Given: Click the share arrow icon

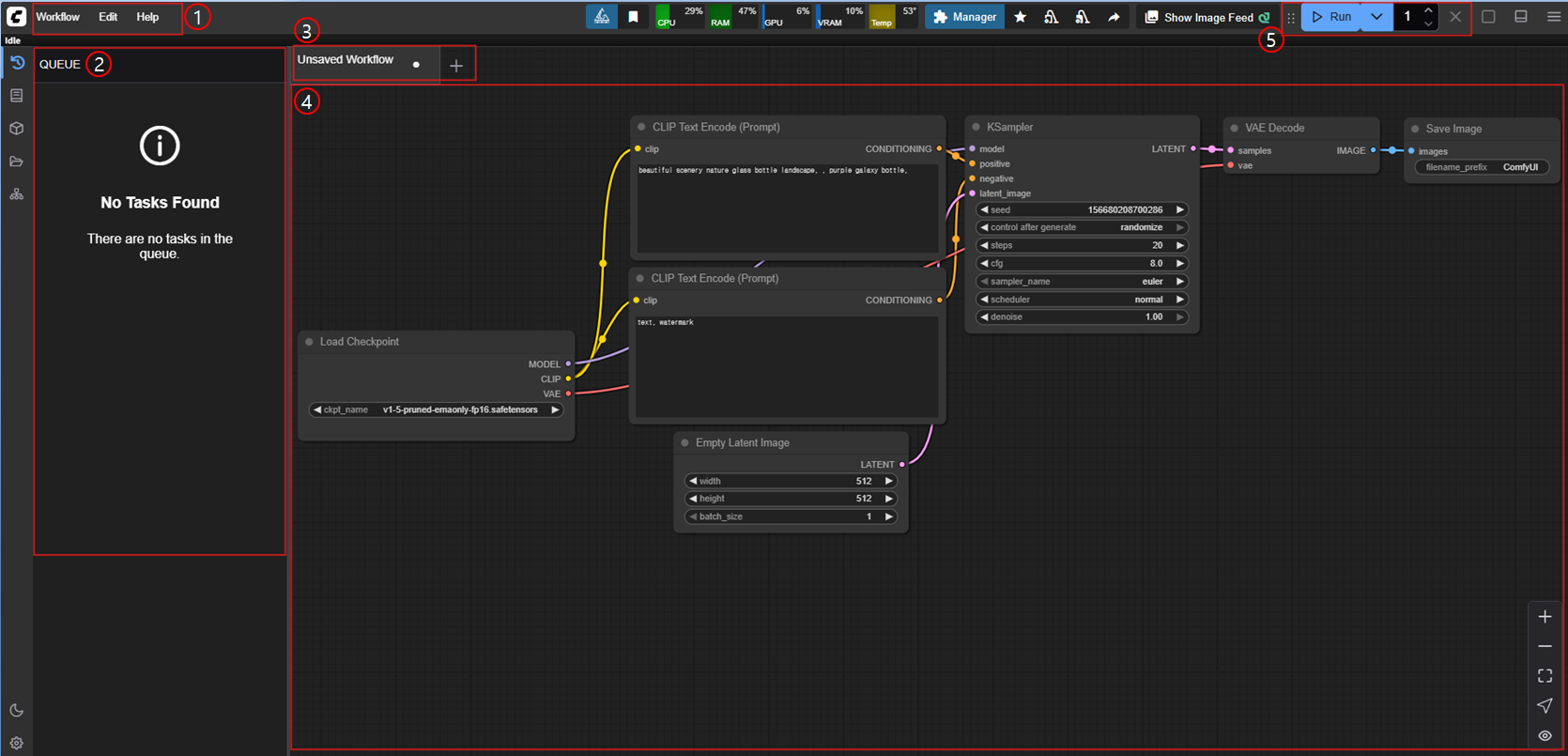Looking at the screenshot, I should click(1114, 17).
